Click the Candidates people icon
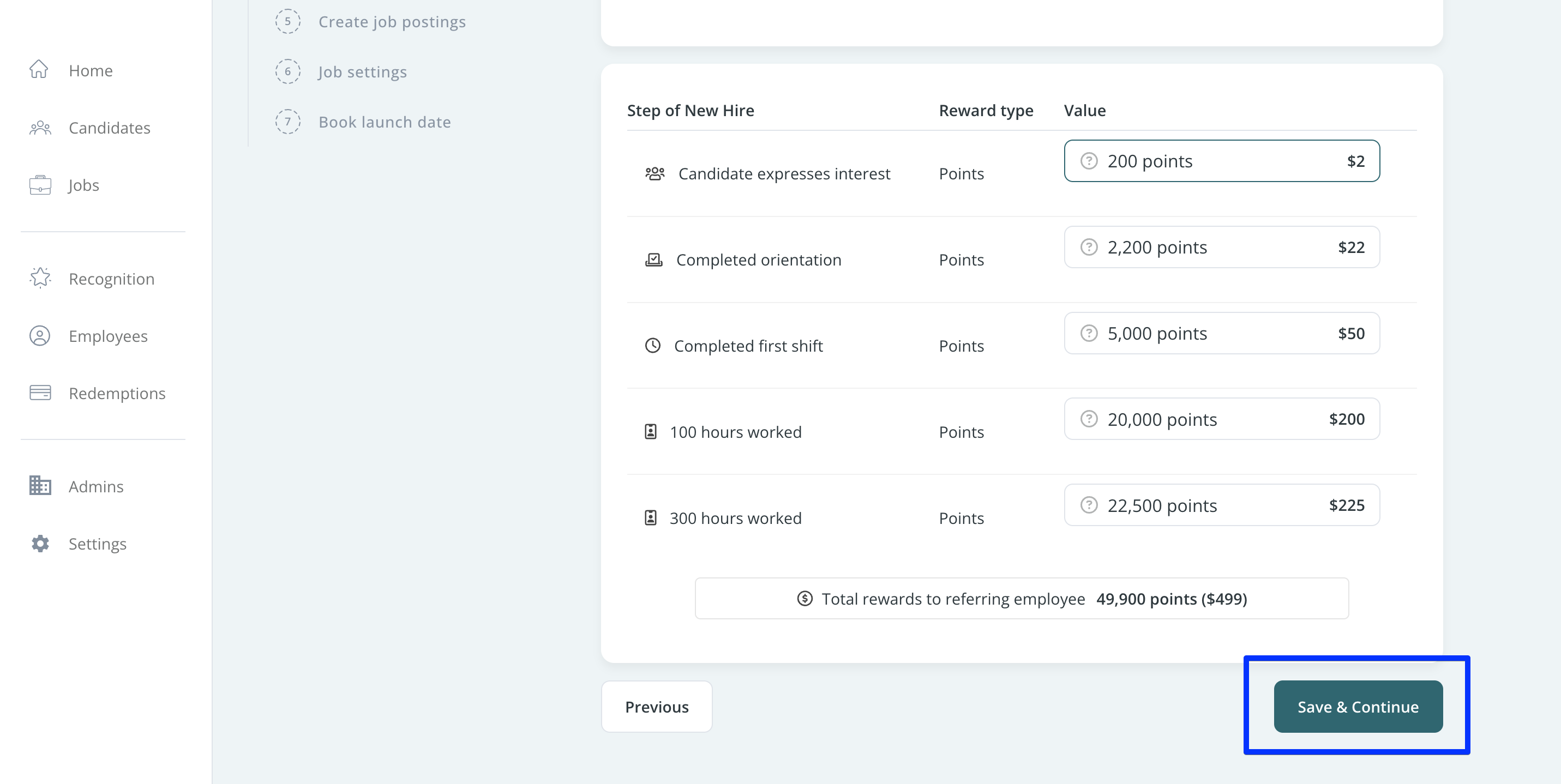This screenshot has height=784, width=1561. (x=40, y=127)
